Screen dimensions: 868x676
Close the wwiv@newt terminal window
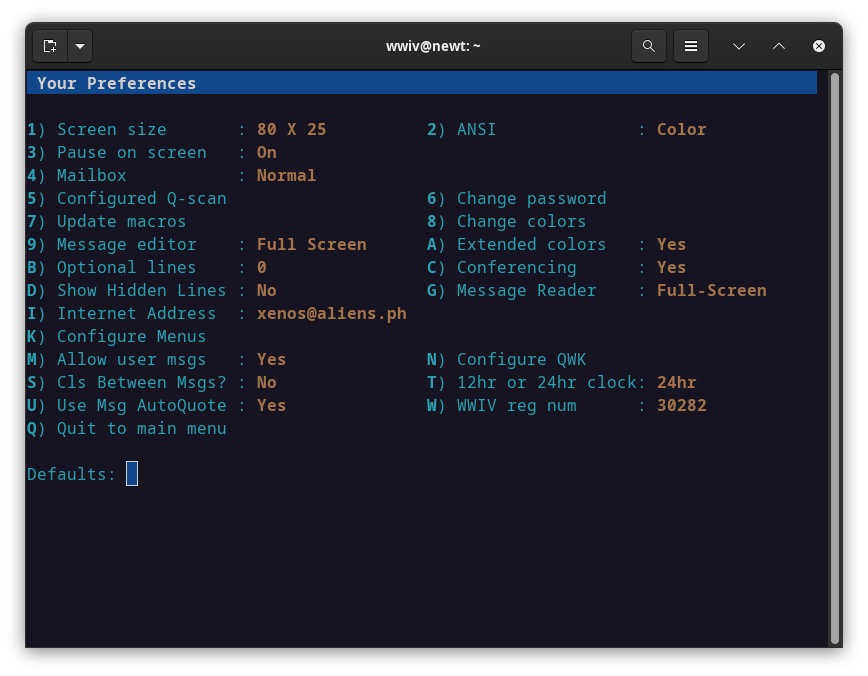click(819, 46)
